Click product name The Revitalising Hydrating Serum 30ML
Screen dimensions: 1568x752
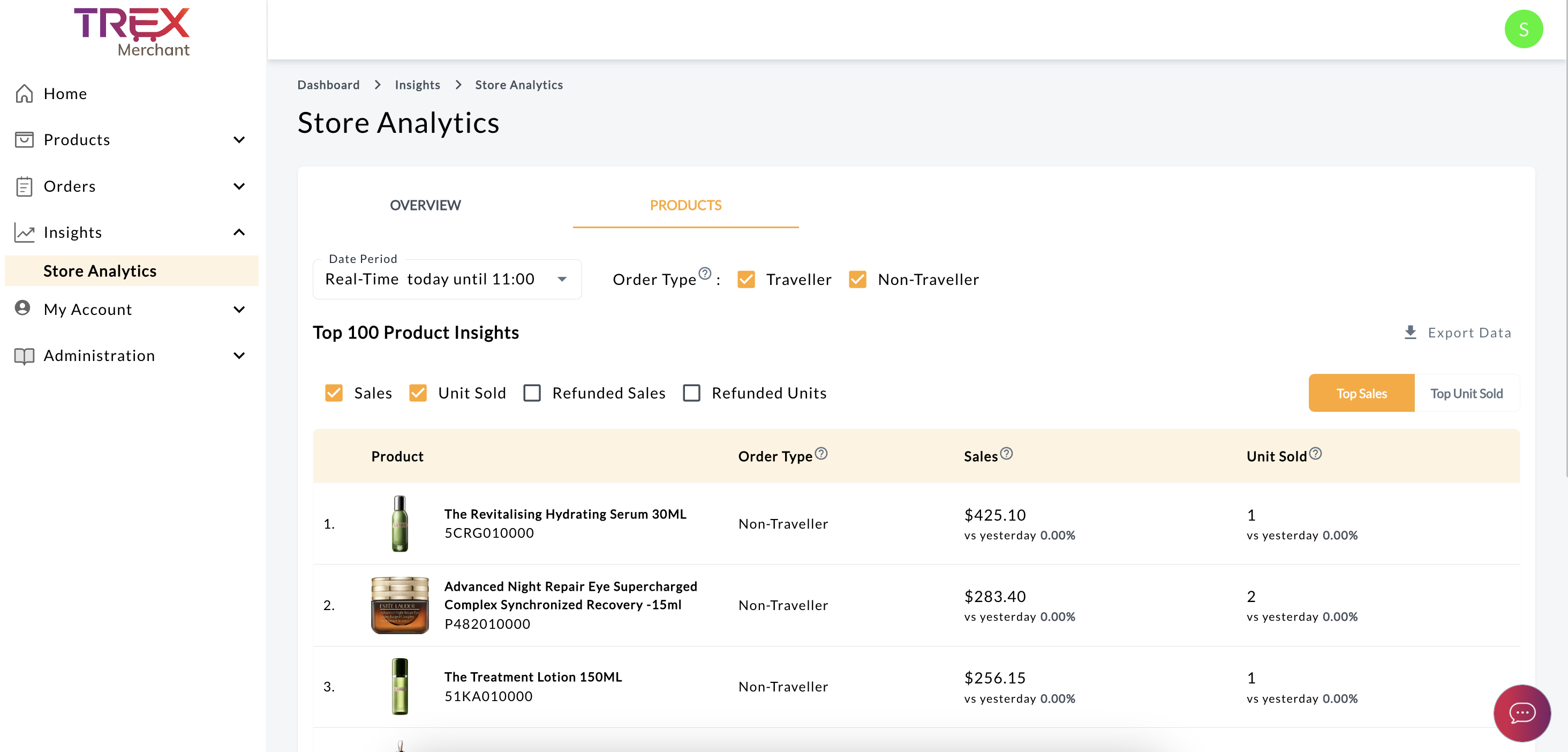(x=566, y=514)
